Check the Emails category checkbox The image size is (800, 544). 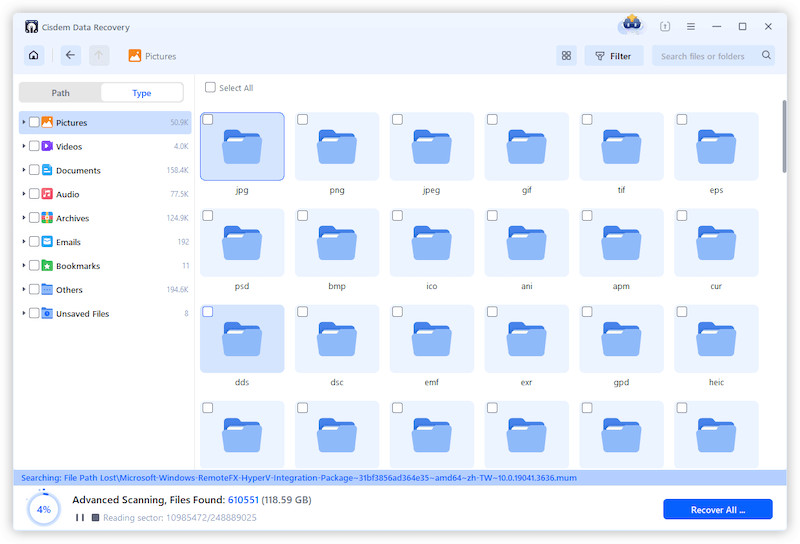pos(34,241)
